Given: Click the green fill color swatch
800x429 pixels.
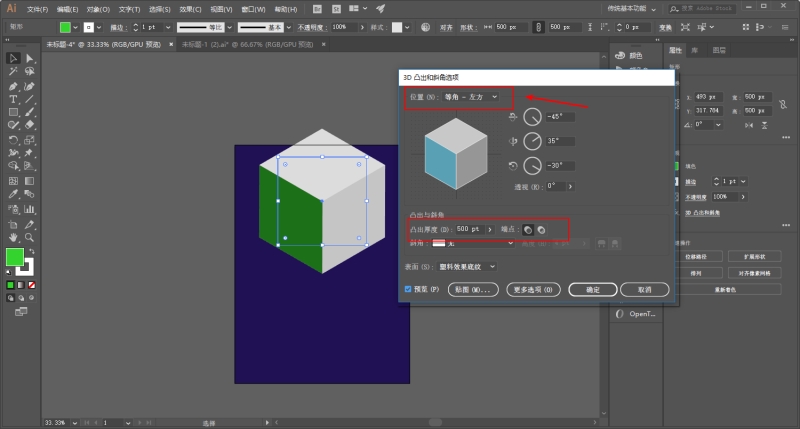Looking at the screenshot, I should tap(15, 257).
